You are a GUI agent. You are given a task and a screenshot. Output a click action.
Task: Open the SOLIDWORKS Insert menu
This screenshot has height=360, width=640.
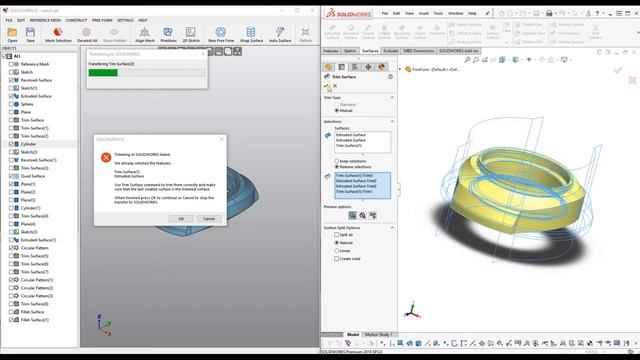click(424, 13)
